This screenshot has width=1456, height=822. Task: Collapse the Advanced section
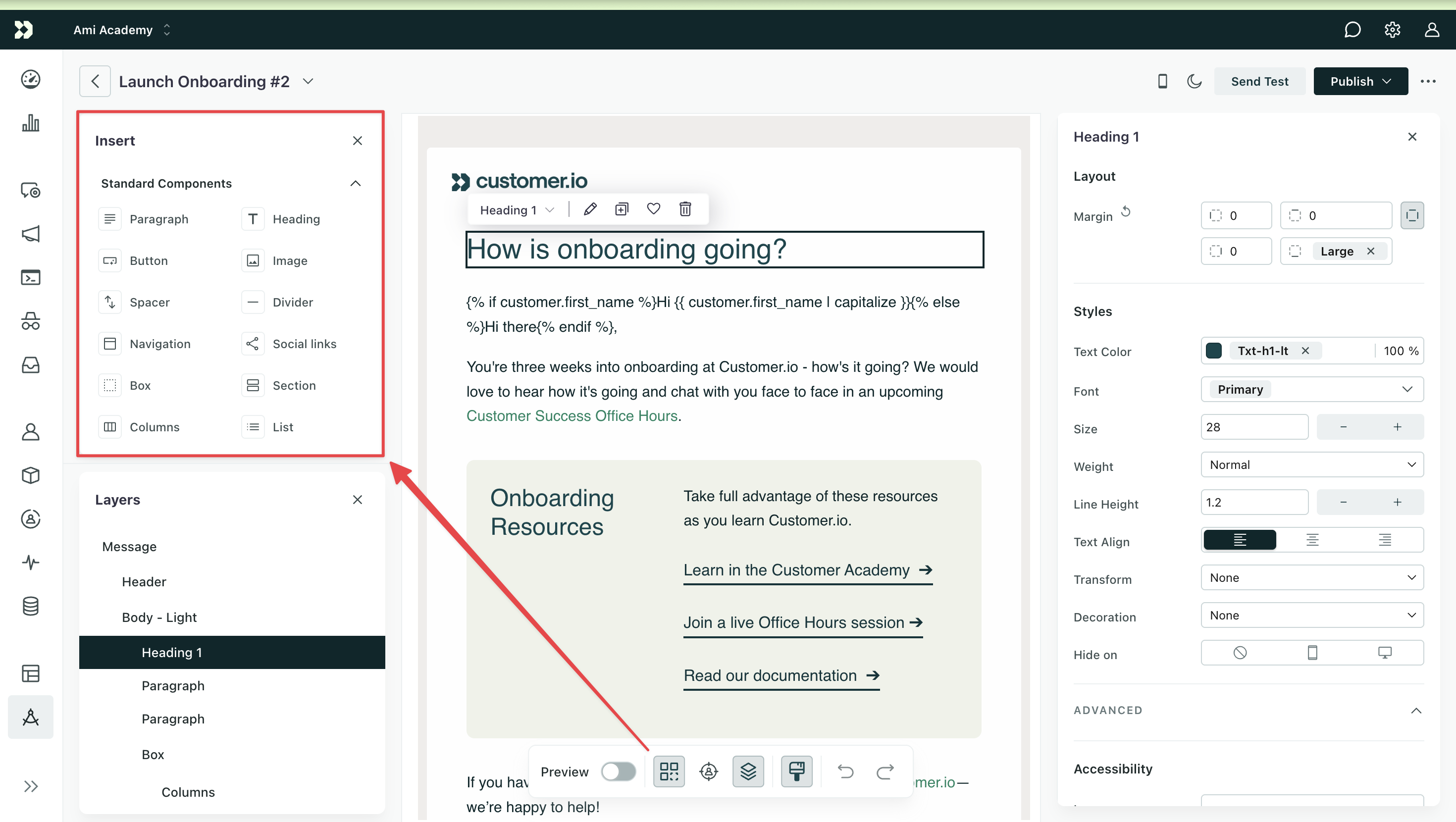[1416, 710]
